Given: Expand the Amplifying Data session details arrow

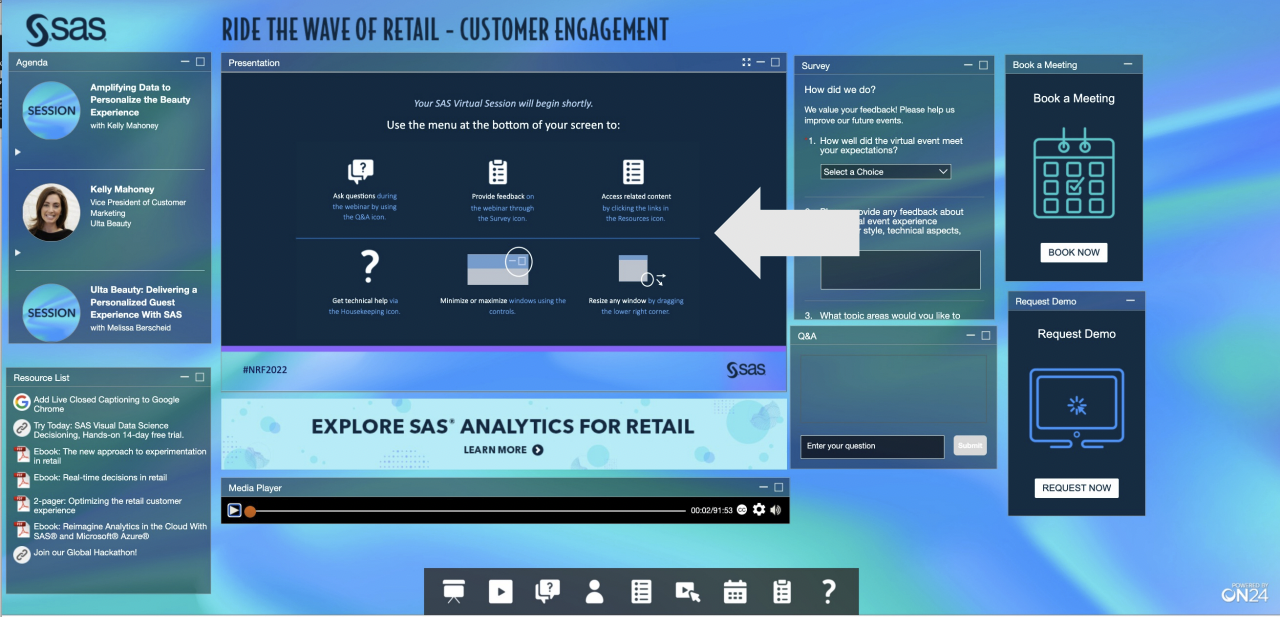Looking at the screenshot, I should coord(17,152).
